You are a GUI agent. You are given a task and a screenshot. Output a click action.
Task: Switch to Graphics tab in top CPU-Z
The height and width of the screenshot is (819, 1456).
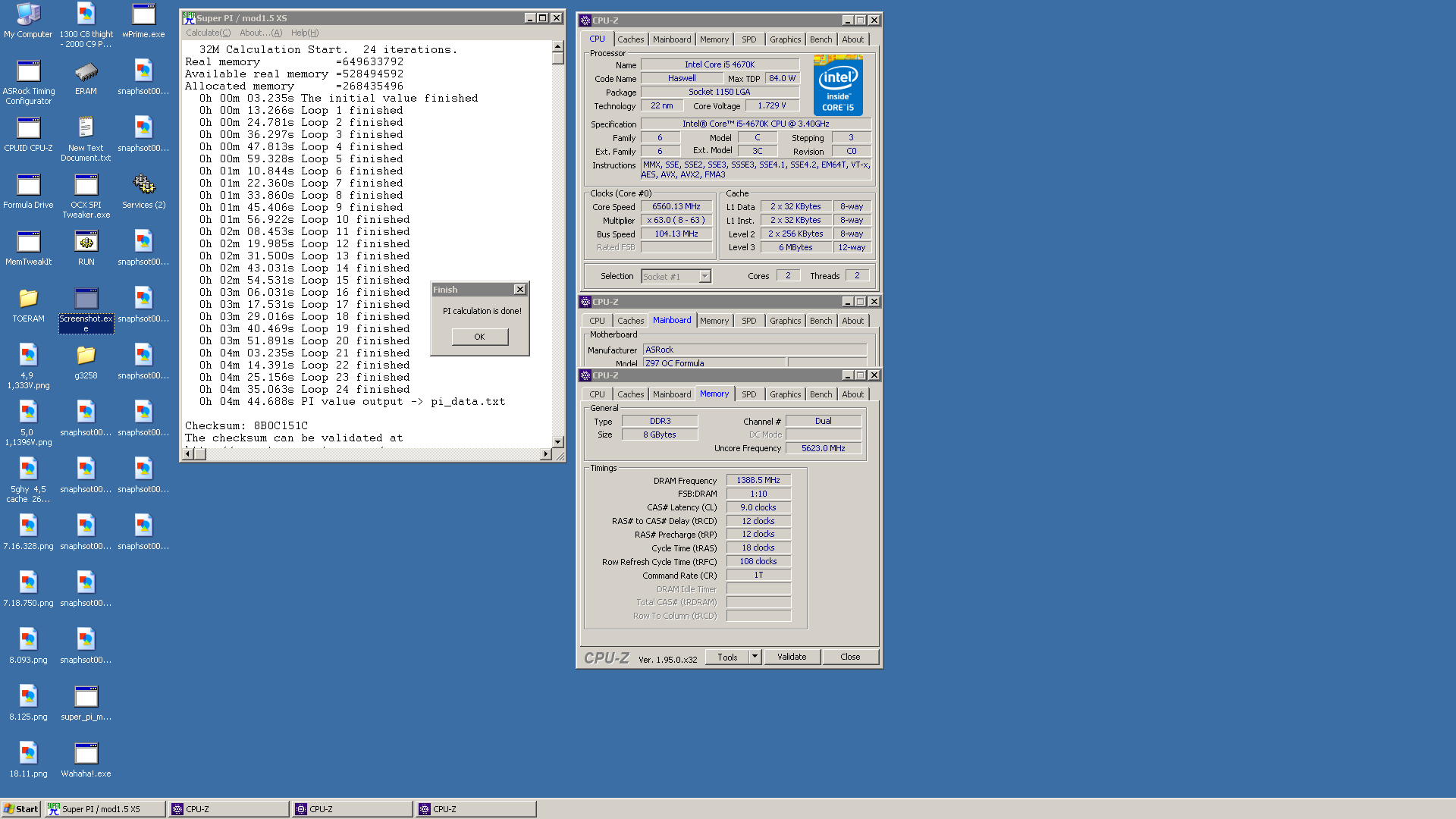785,39
